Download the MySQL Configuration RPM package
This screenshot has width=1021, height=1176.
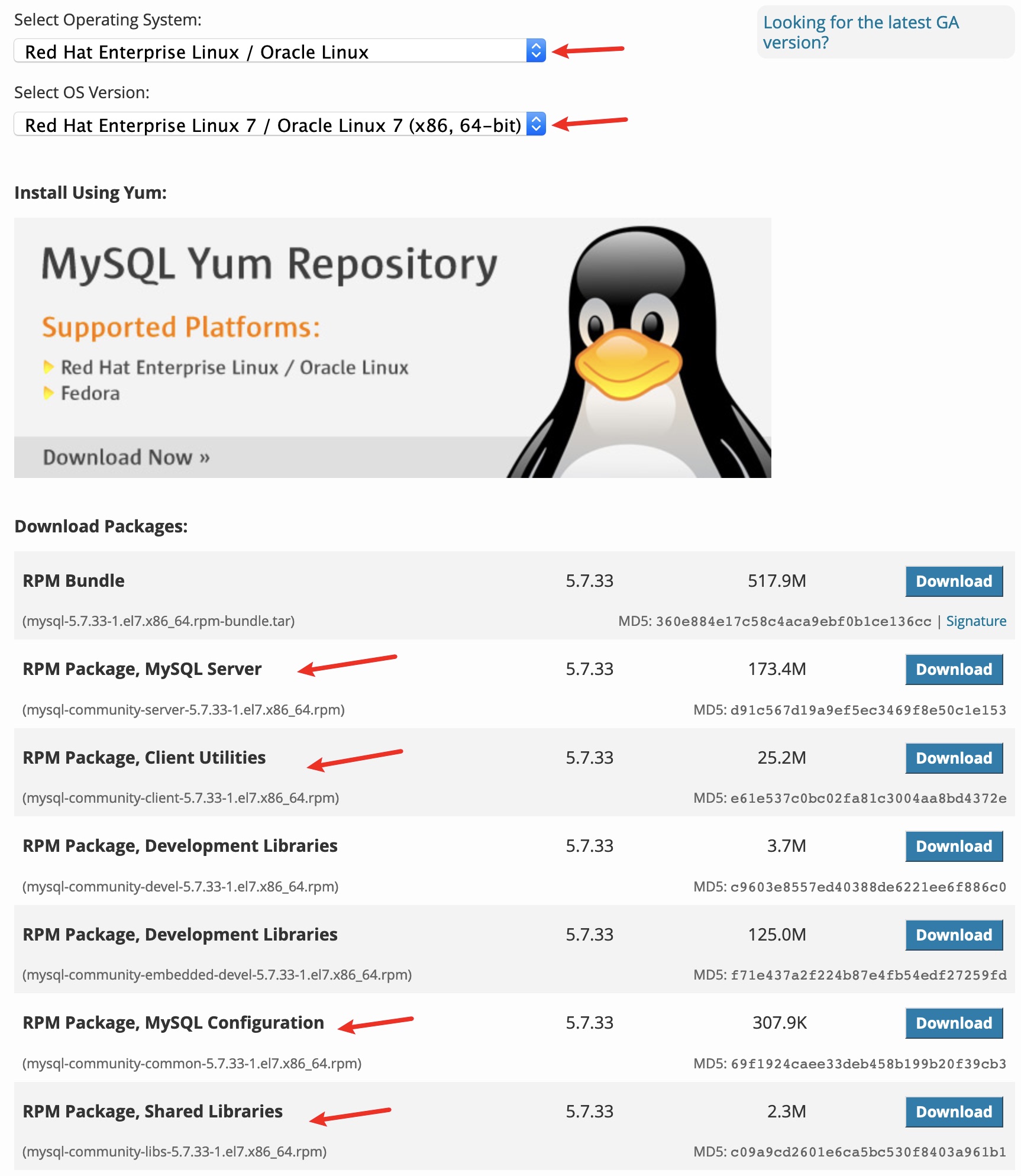point(954,1023)
